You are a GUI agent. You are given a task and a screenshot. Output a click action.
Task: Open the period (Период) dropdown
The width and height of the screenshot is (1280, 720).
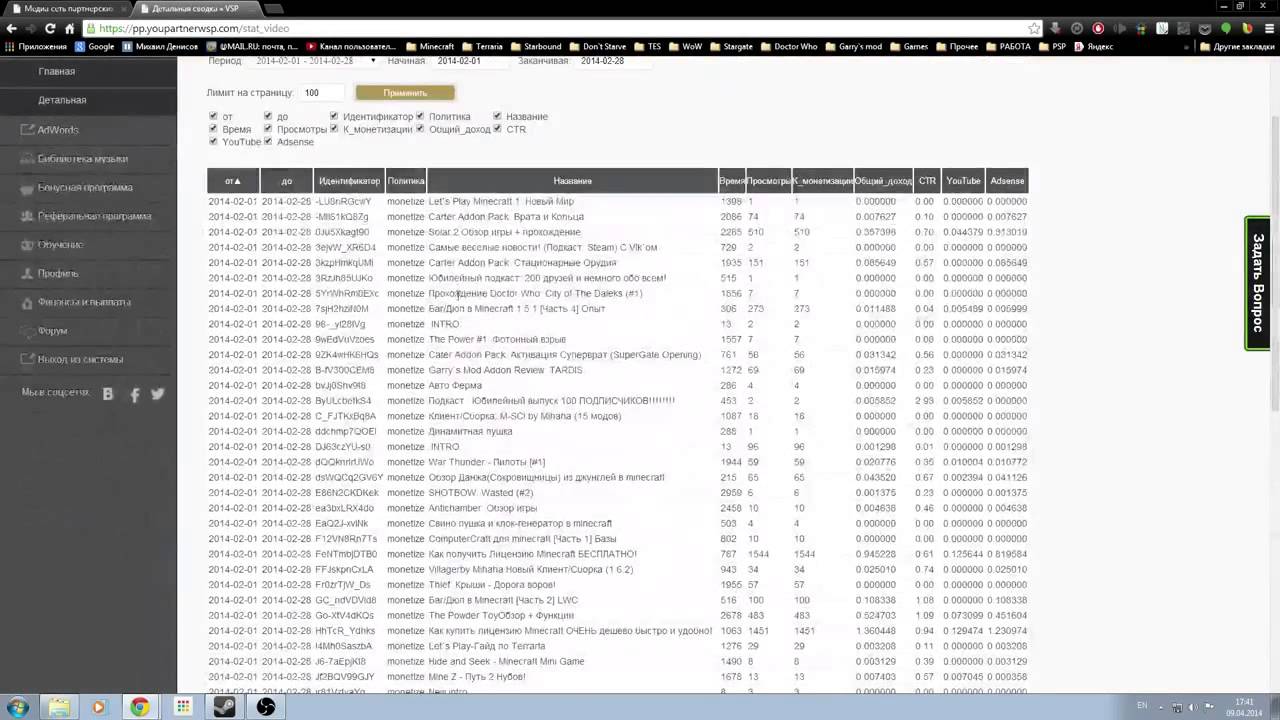(315, 61)
